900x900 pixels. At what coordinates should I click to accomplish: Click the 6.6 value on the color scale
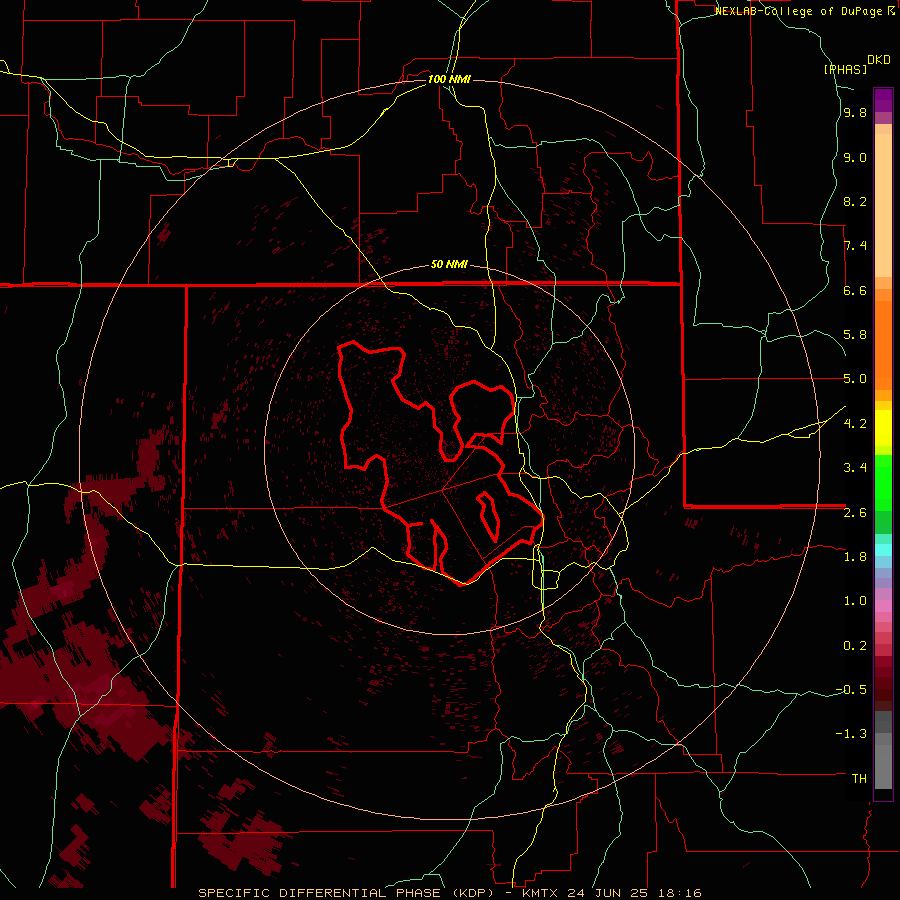click(855, 290)
